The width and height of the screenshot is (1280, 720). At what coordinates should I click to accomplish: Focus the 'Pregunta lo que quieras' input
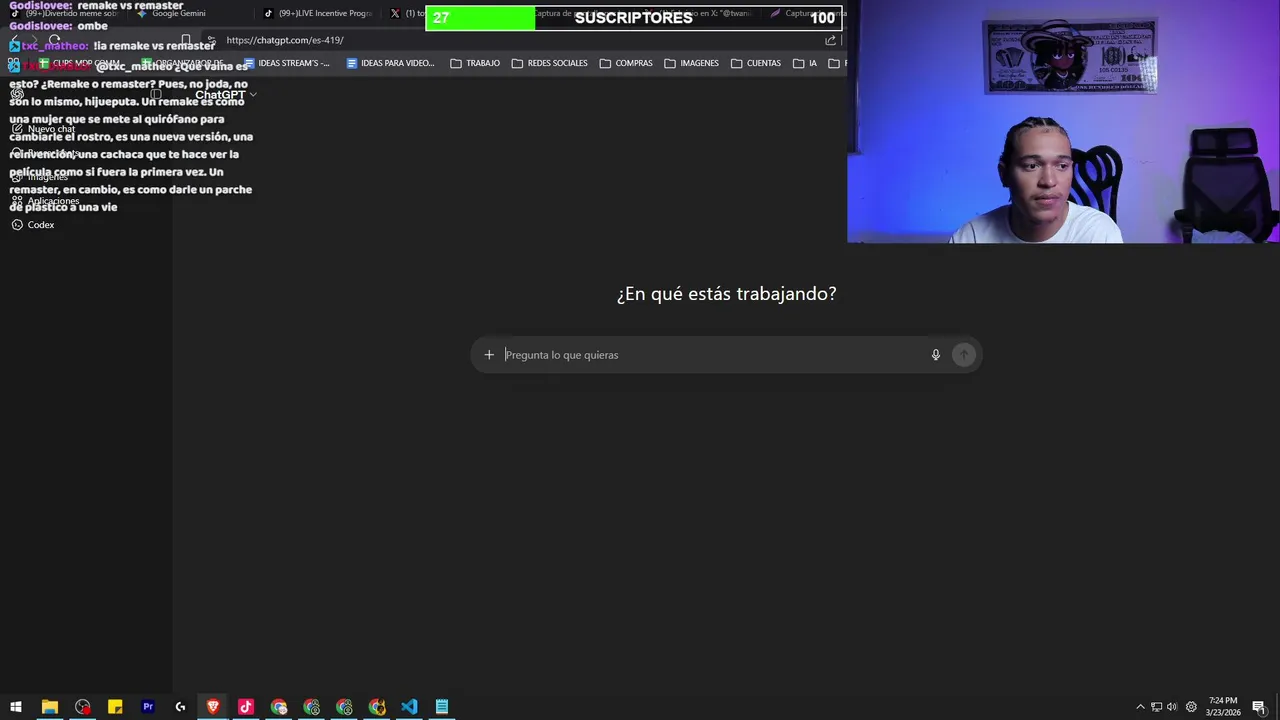(x=713, y=355)
